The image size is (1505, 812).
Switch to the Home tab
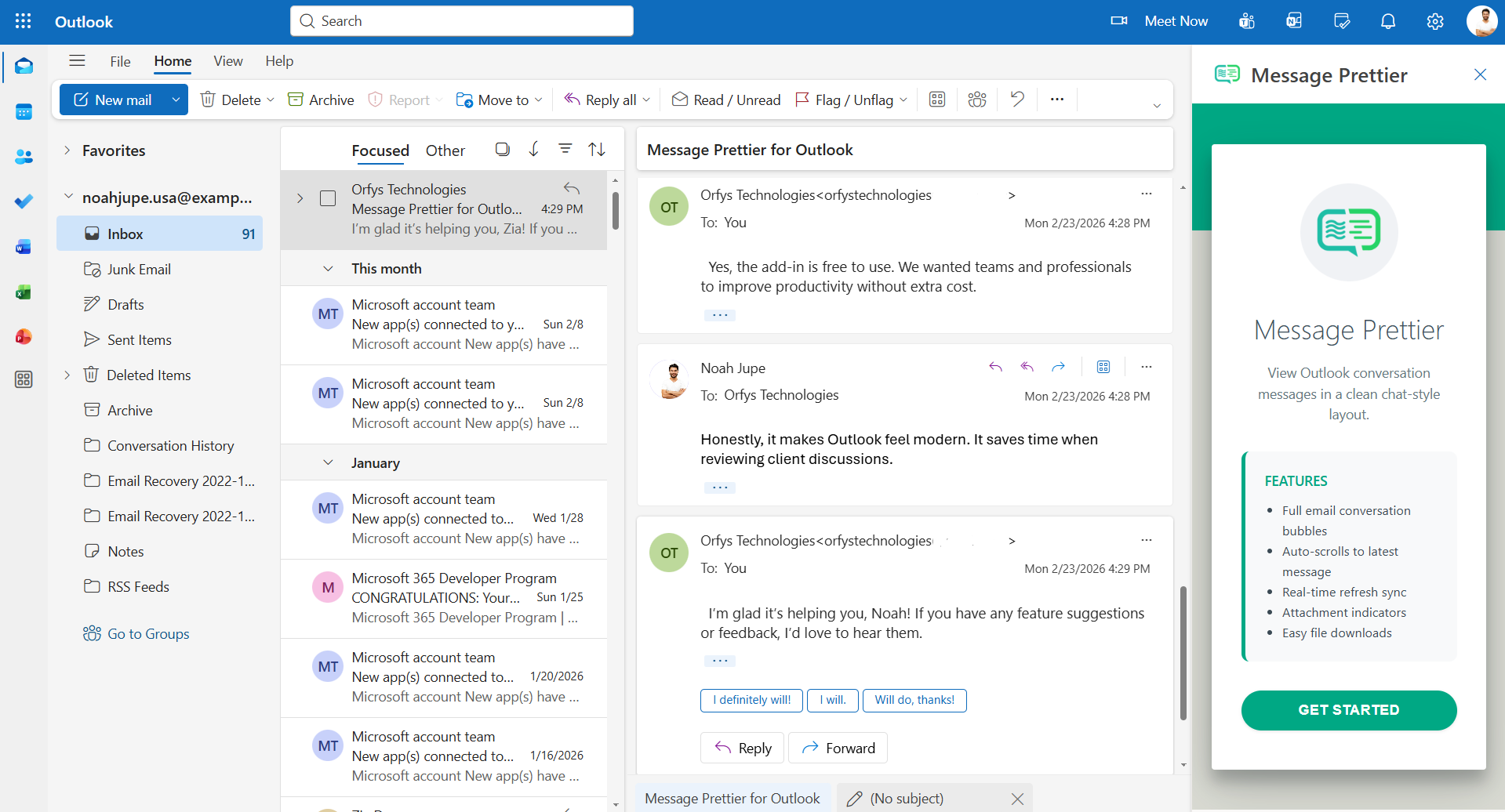(173, 61)
